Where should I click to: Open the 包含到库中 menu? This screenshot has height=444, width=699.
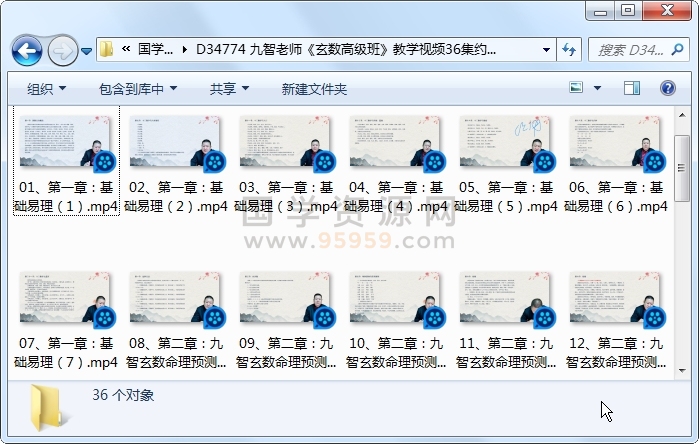click(137, 89)
